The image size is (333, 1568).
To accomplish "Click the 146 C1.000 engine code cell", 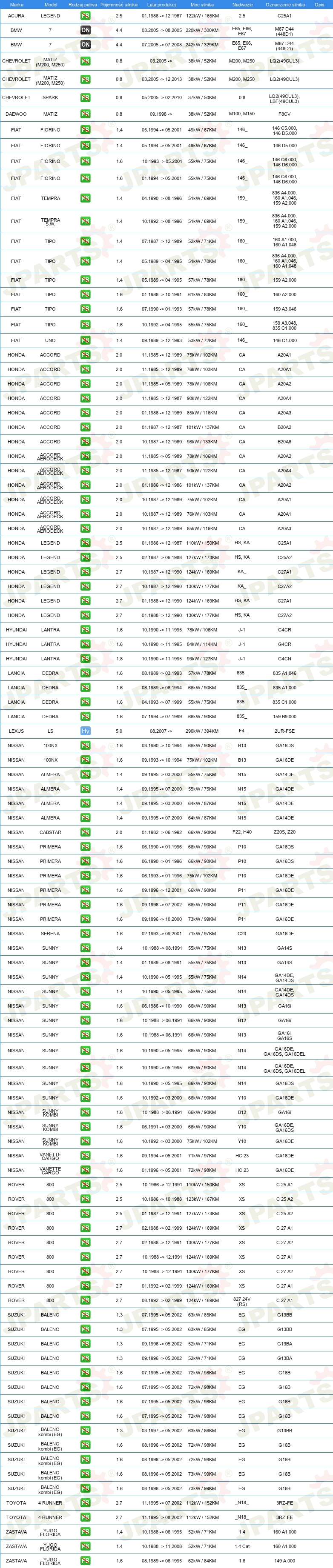I will (284, 340).
